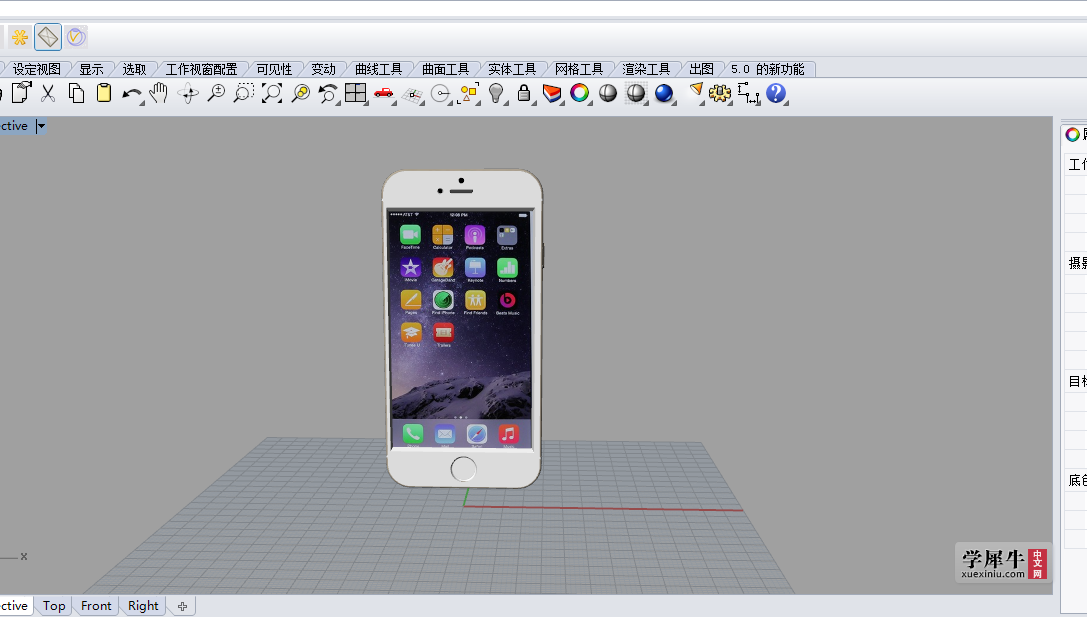Screen dimensions: 1087x617
Task: Click the dimension tool icon
Action: click(x=749, y=94)
